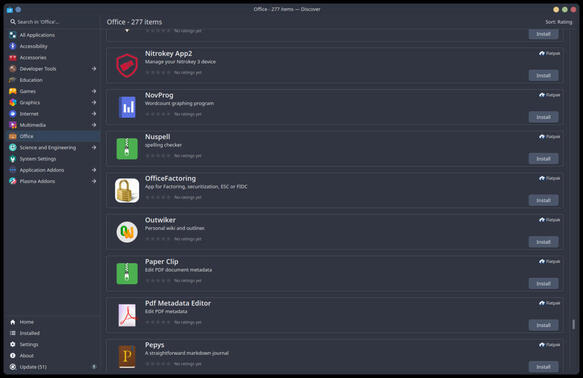The height and width of the screenshot is (378, 583).
Task: Click the Nuspell green archive icon
Action: (x=127, y=149)
